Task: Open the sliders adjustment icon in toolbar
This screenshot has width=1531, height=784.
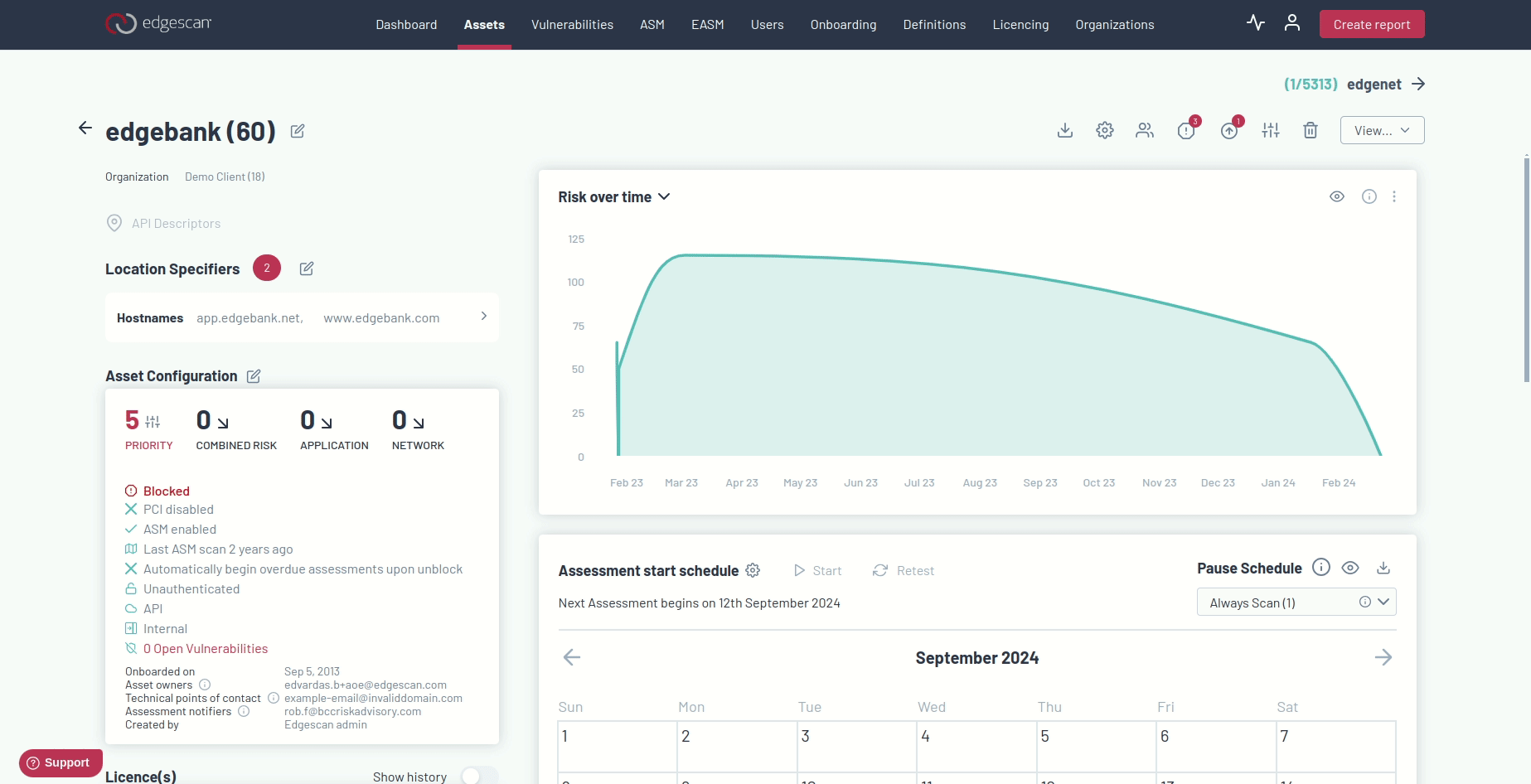Action: pos(1271,130)
